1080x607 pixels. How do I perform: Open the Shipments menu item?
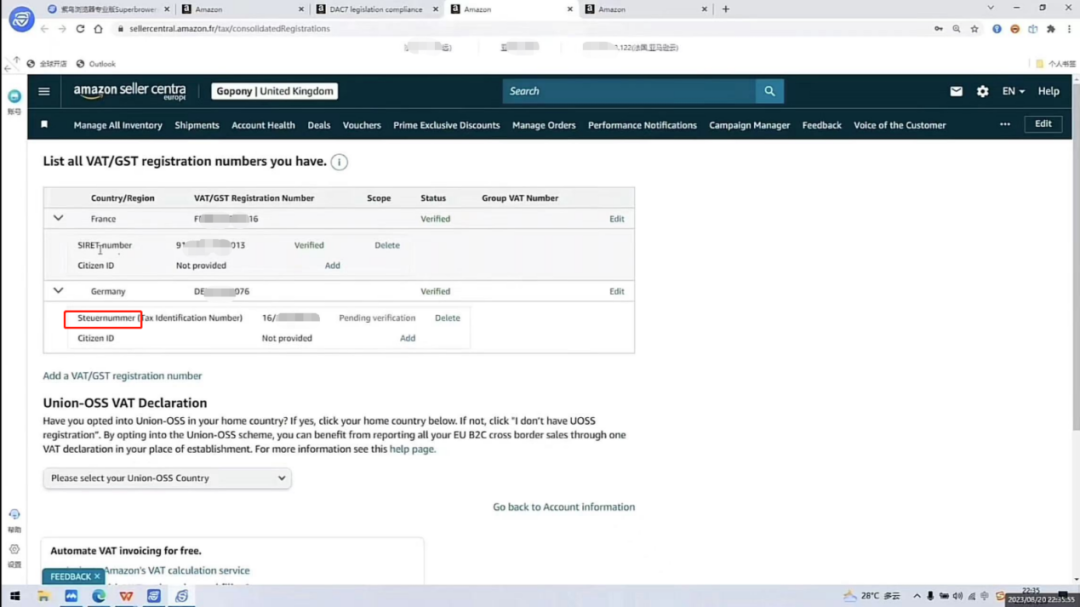[x=197, y=125]
